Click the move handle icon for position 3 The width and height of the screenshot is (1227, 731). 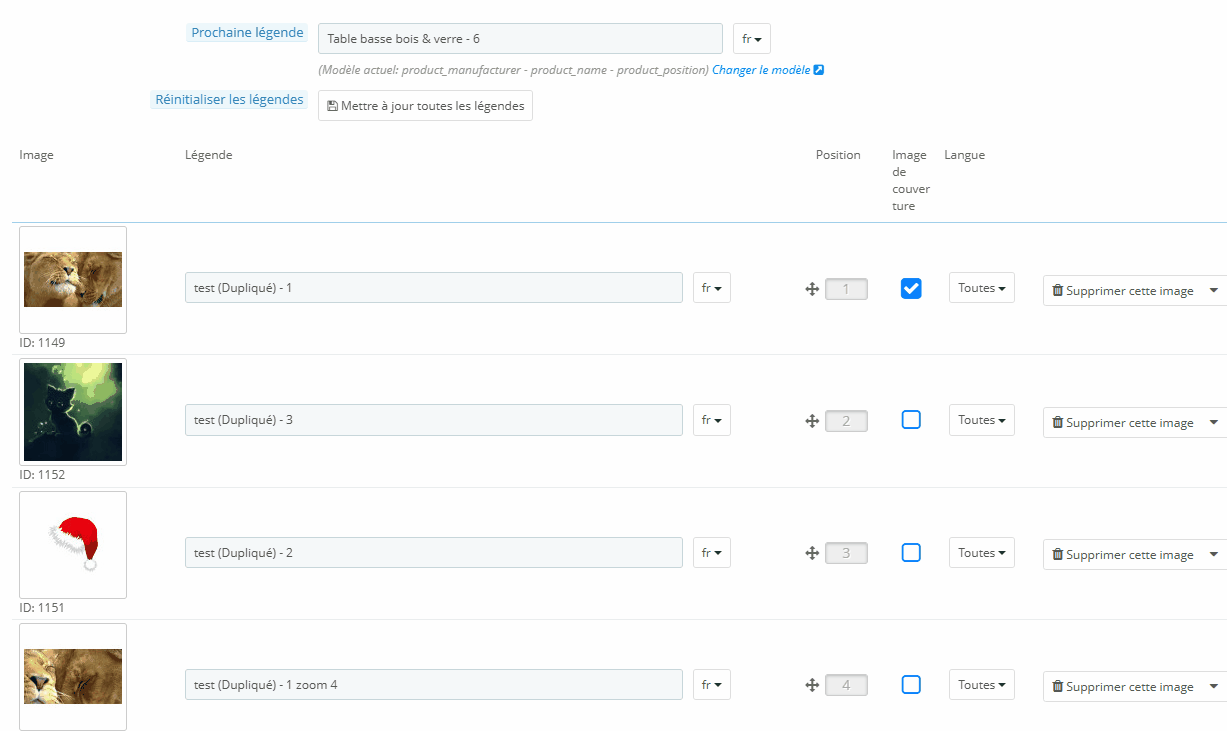click(812, 553)
